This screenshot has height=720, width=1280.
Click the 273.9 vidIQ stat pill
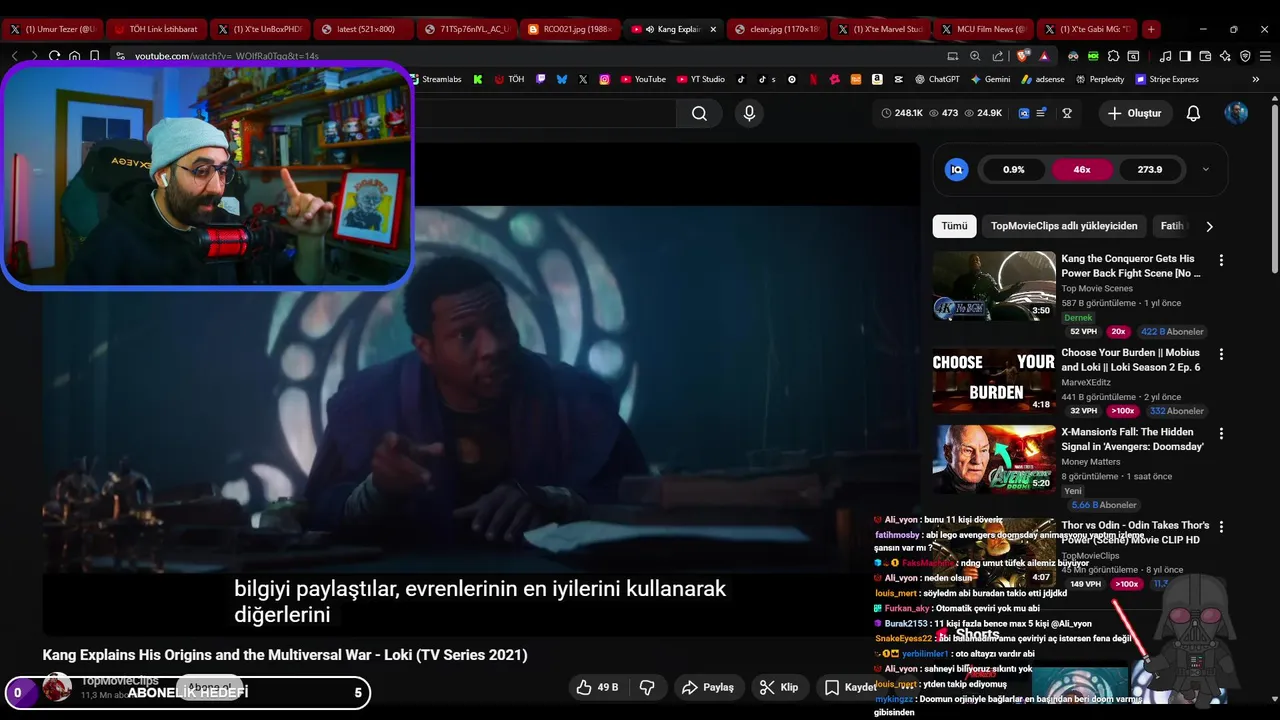point(1150,170)
